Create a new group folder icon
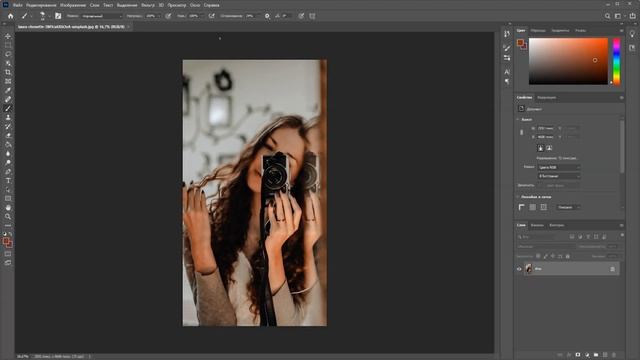640x360 pixels. tap(596, 355)
